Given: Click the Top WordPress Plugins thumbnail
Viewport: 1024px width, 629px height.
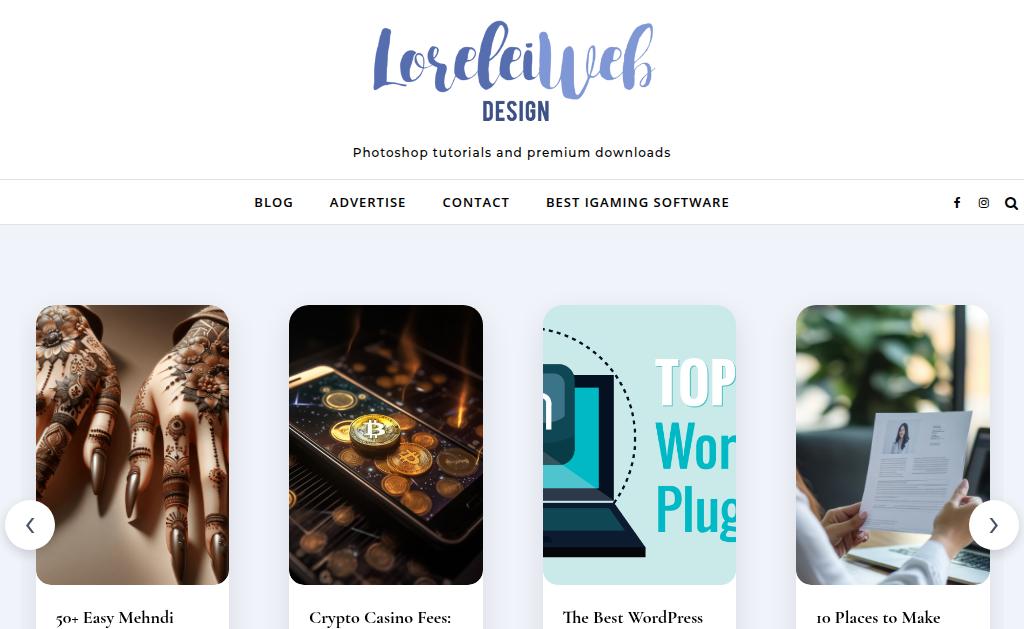Looking at the screenshot, I should click(x=639, y=445).
